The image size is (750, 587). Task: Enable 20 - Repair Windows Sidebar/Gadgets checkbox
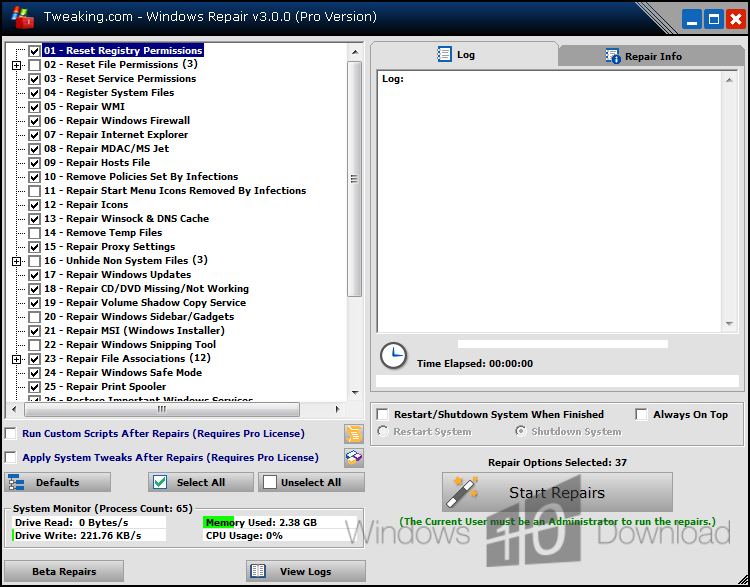click(34, 317)
